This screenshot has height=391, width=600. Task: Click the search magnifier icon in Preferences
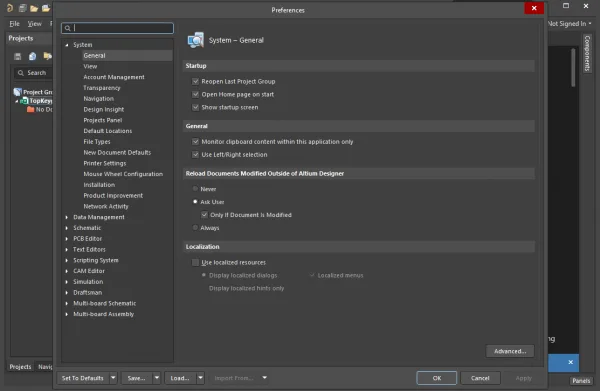pyautogui.click(x=68, y=28)
